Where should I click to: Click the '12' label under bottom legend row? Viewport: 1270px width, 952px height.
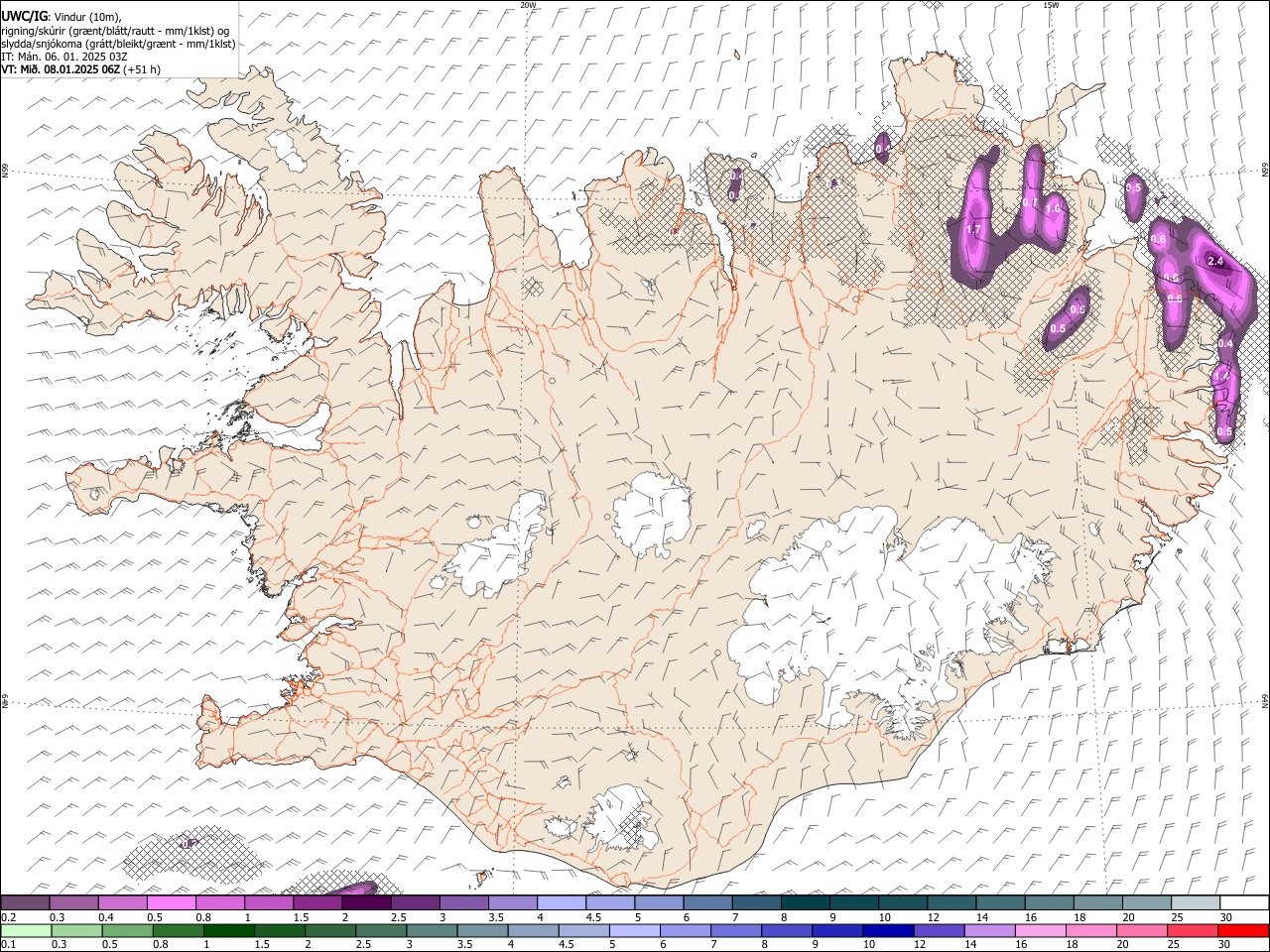click(x=920, y=945)
